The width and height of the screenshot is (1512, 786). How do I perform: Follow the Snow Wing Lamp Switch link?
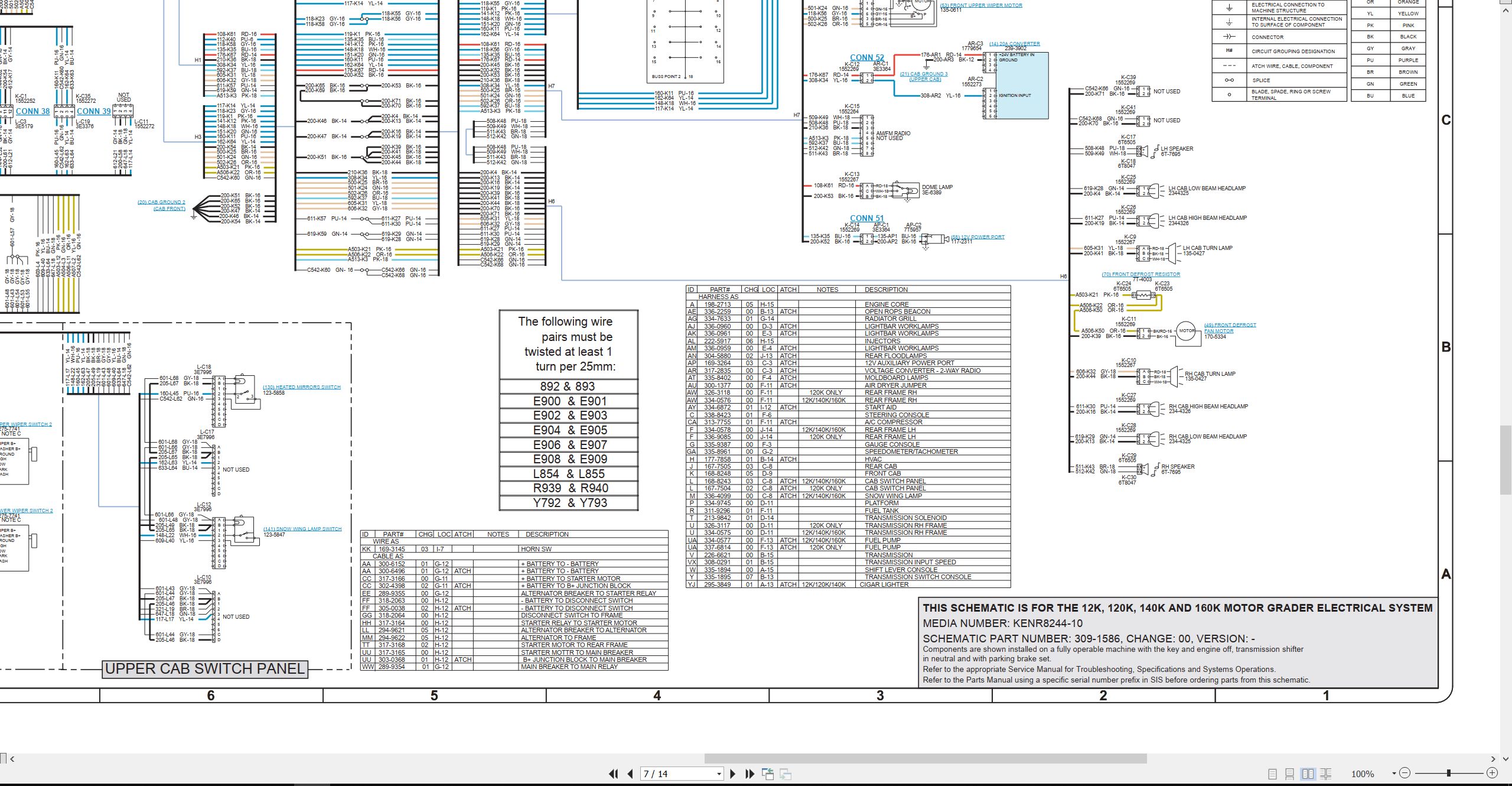point(302,529)
